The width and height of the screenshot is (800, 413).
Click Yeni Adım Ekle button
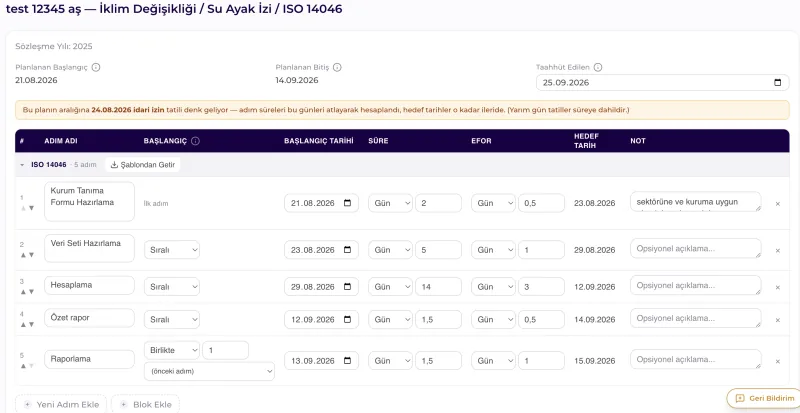point(61,405)
